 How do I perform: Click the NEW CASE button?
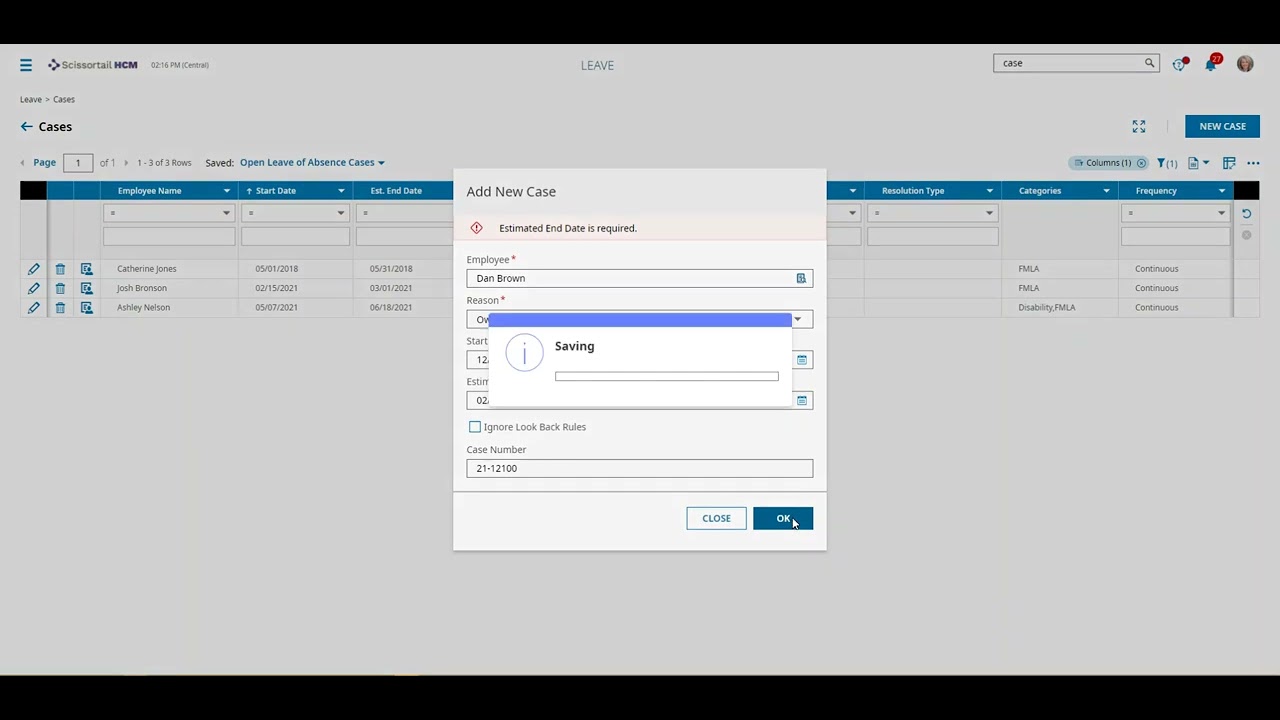click(x=1222, y=126)
